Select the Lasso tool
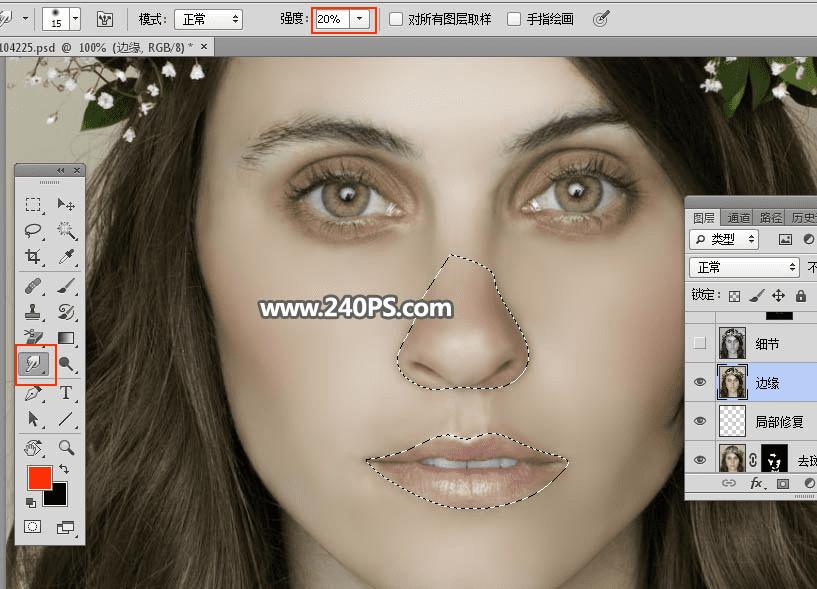Screen dimensions: 817x589 coord(33,230)
